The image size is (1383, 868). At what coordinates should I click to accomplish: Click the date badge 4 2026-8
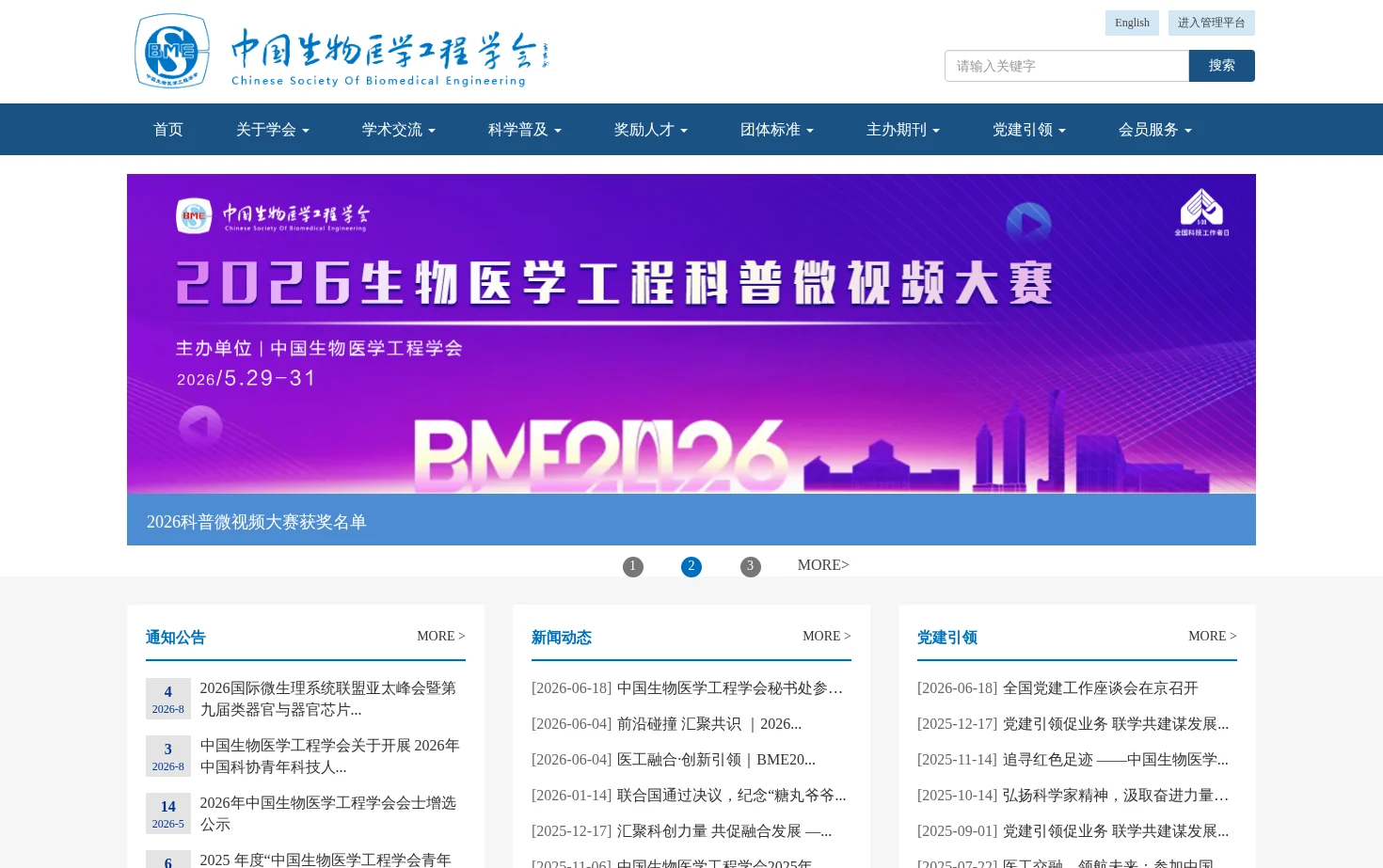(168, 699)
